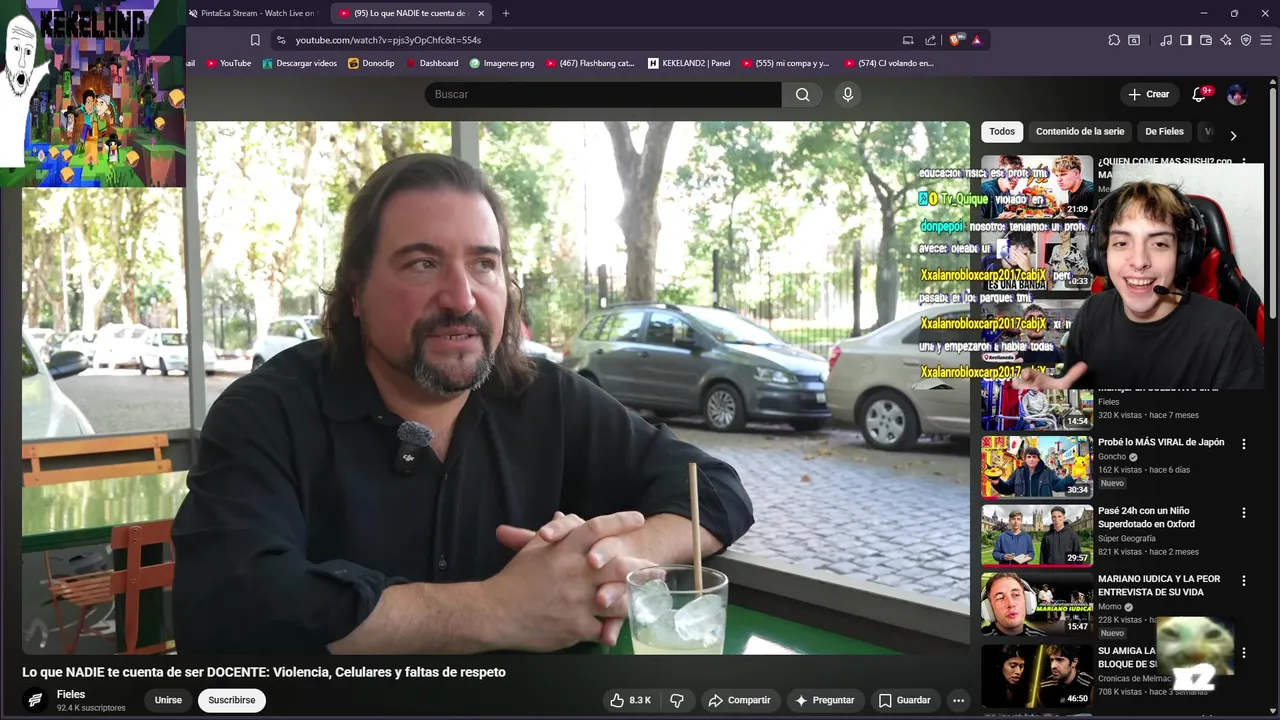Open '(467) Flashbang cat...' bookmark

(x=590, y=63)
